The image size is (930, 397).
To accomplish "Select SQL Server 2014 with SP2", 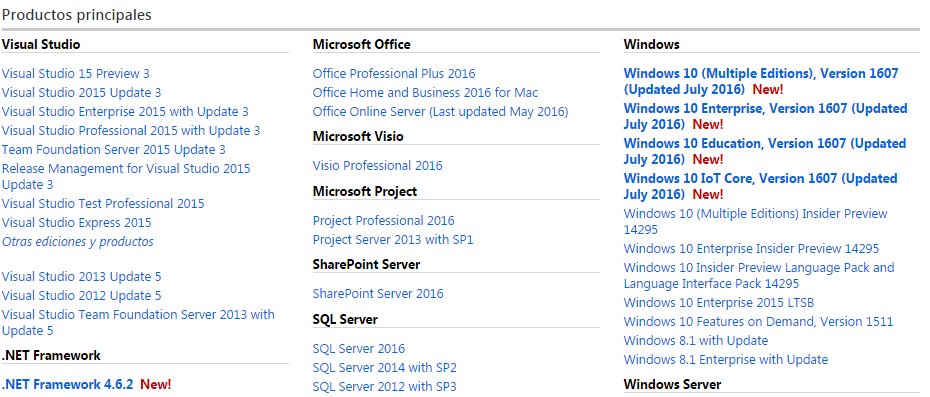I will coord(384,368).
